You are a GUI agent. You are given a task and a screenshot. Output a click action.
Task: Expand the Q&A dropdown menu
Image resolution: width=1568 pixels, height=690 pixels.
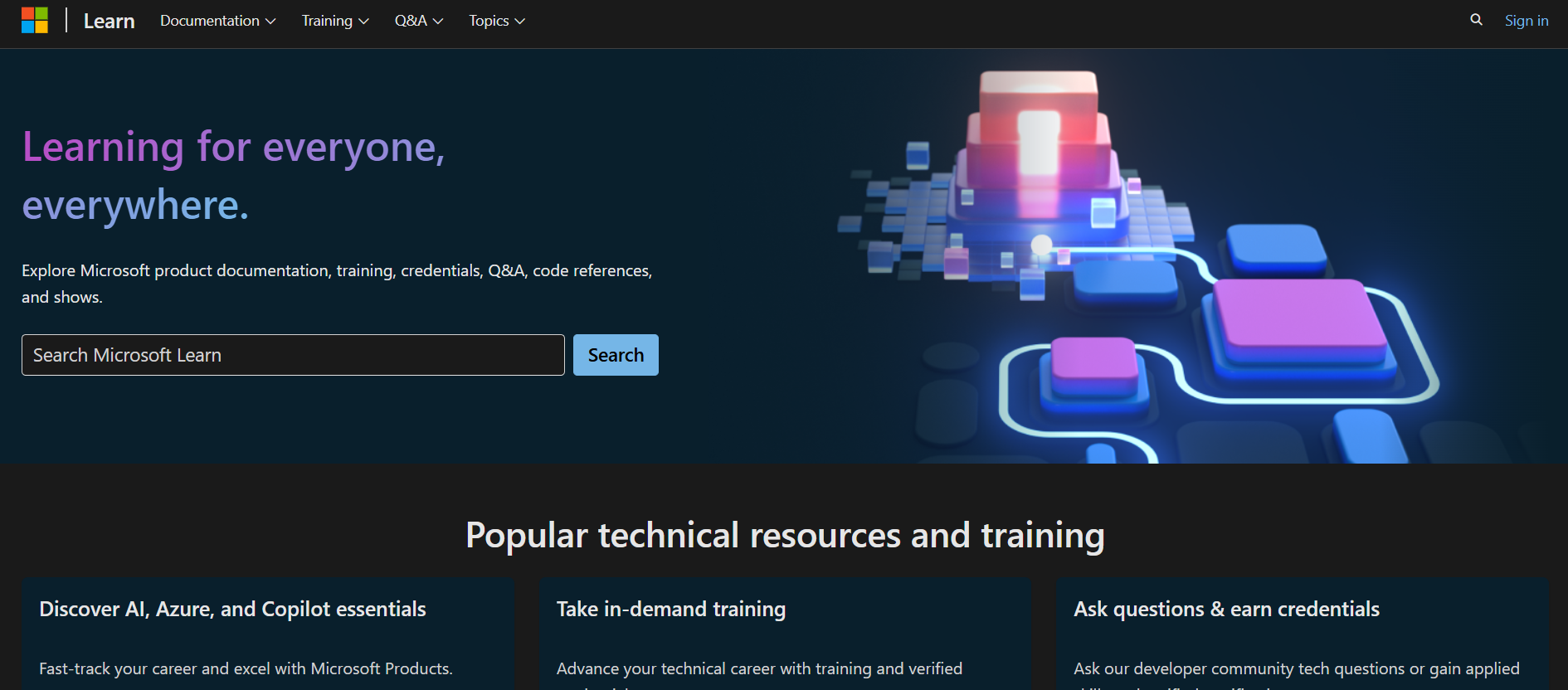tap(419, 21)
